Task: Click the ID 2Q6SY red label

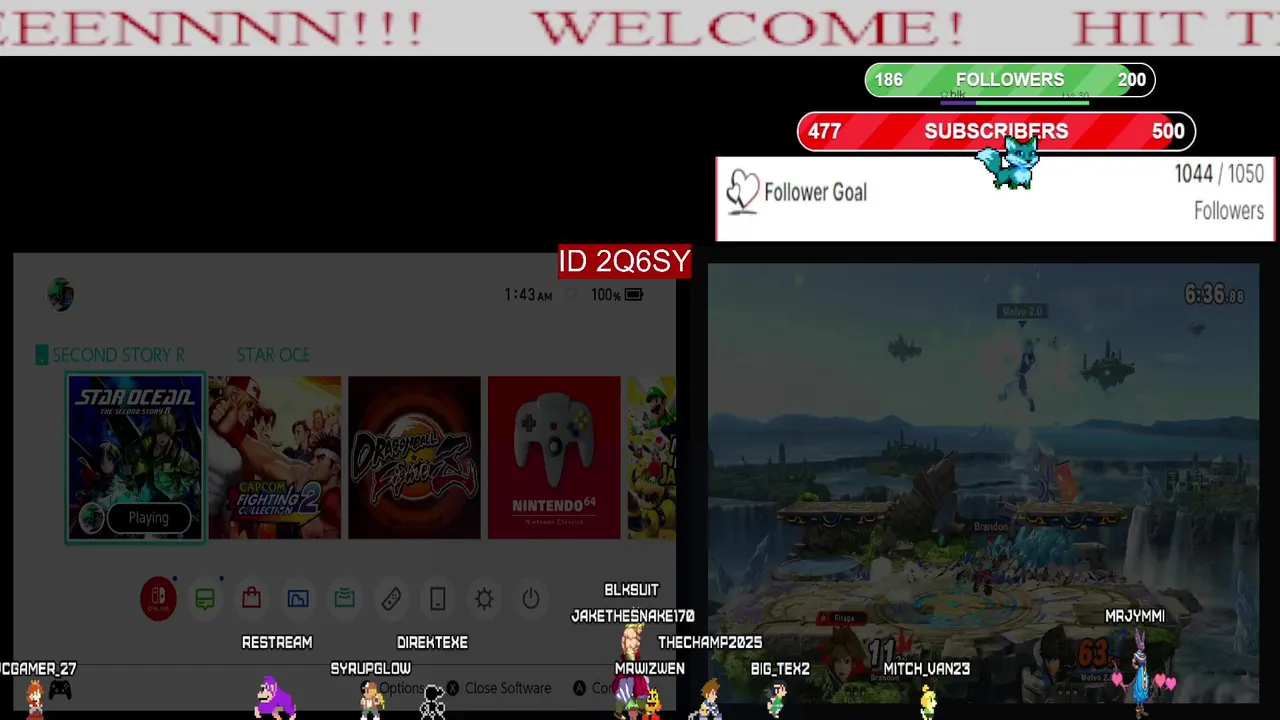Action: tap(625, 262)
